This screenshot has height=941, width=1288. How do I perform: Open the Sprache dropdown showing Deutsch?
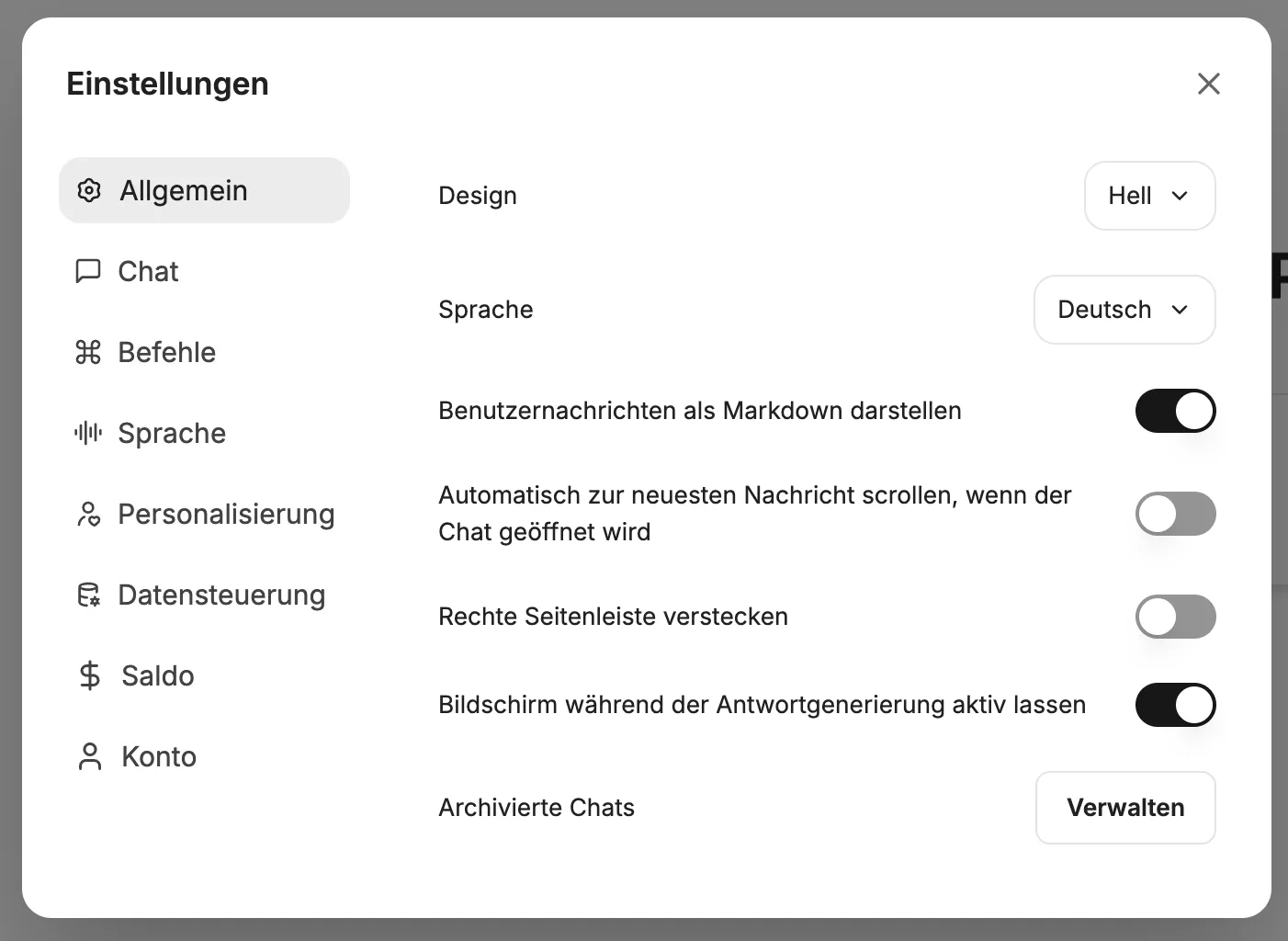(x=1124, y=310)
